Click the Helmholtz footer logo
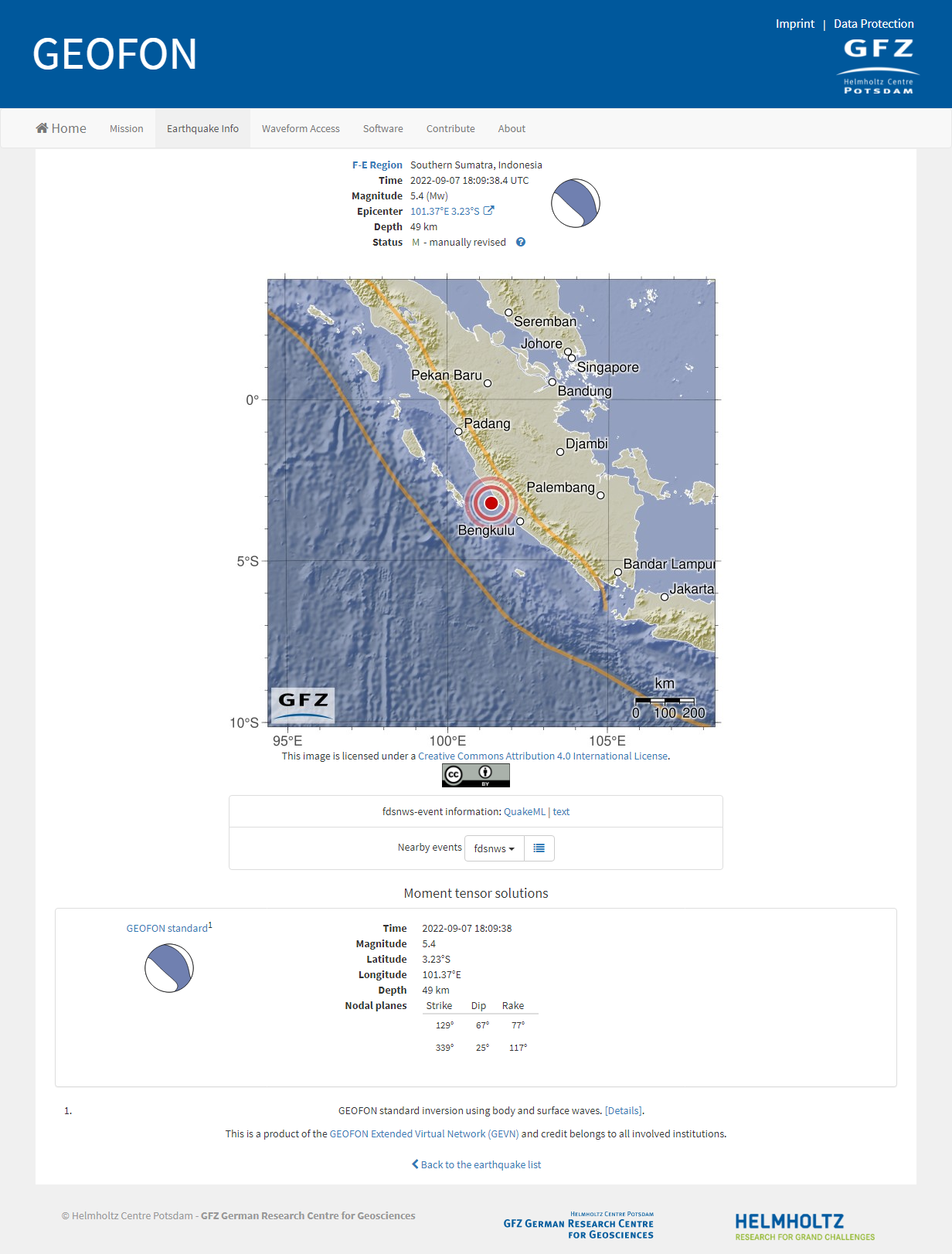Screen dimensions: 952x1254 [x=804, y=1226]
